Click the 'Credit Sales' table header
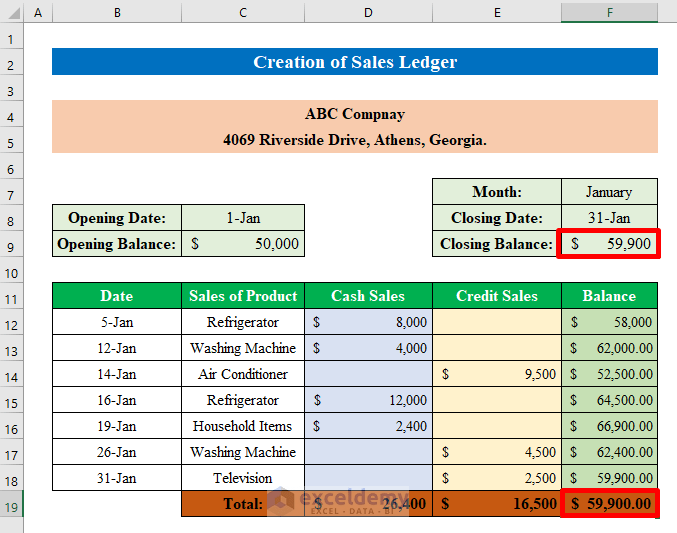The image size is (677, 533). pos(497,296)
